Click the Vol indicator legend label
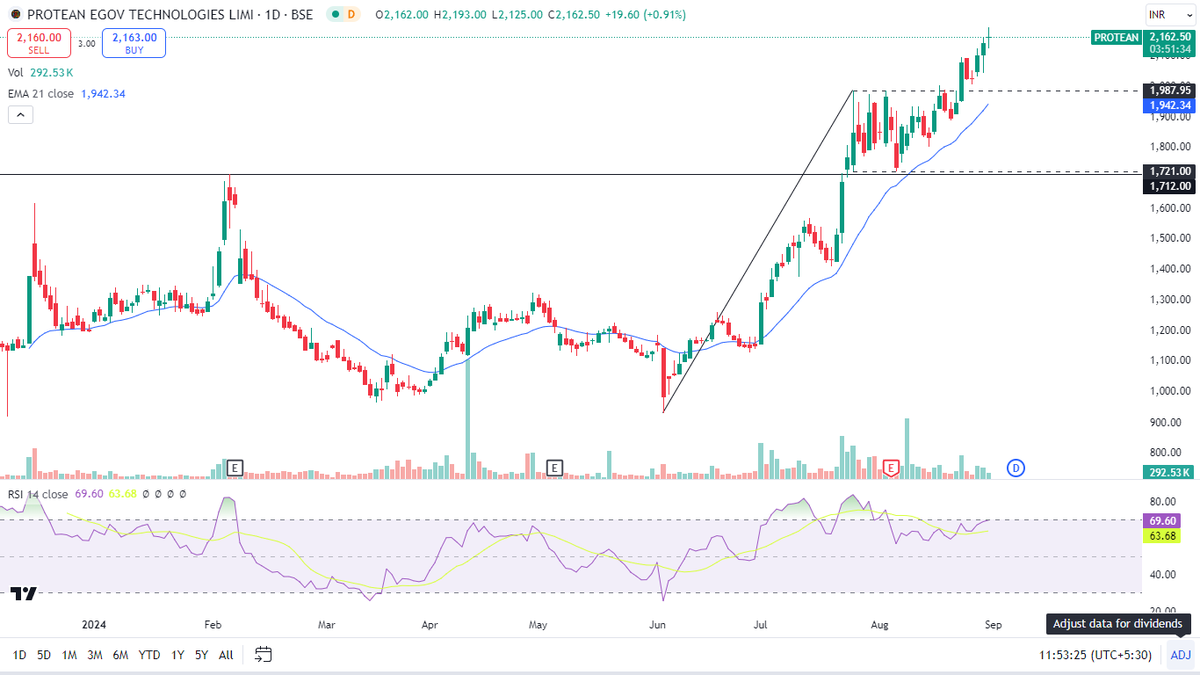This screenshot has width=1200, height=675. click(x=16, y=73)
